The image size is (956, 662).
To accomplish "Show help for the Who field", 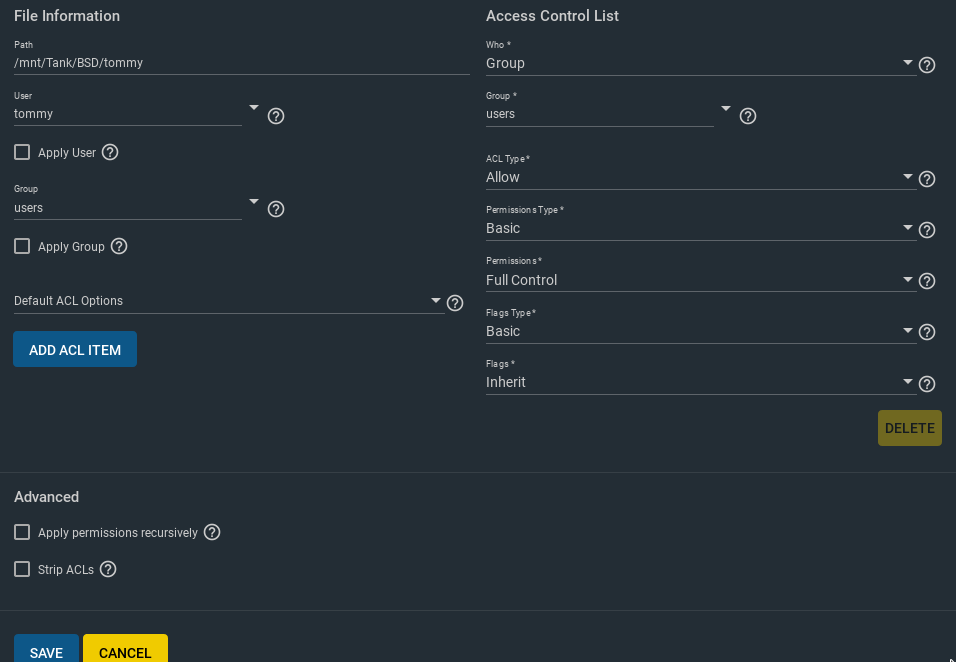I will click(927, 65).
